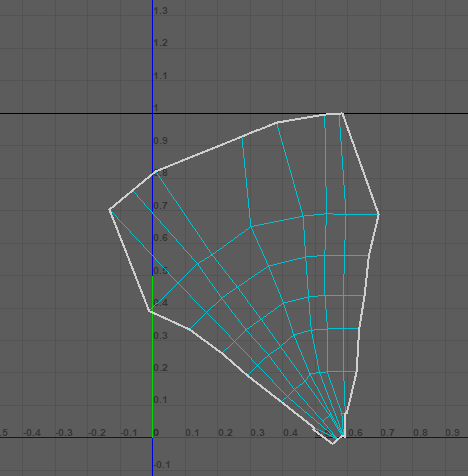The image size is (468, 476).
Task: Click the 1.1 grid label
Action: tap(161, 76)
